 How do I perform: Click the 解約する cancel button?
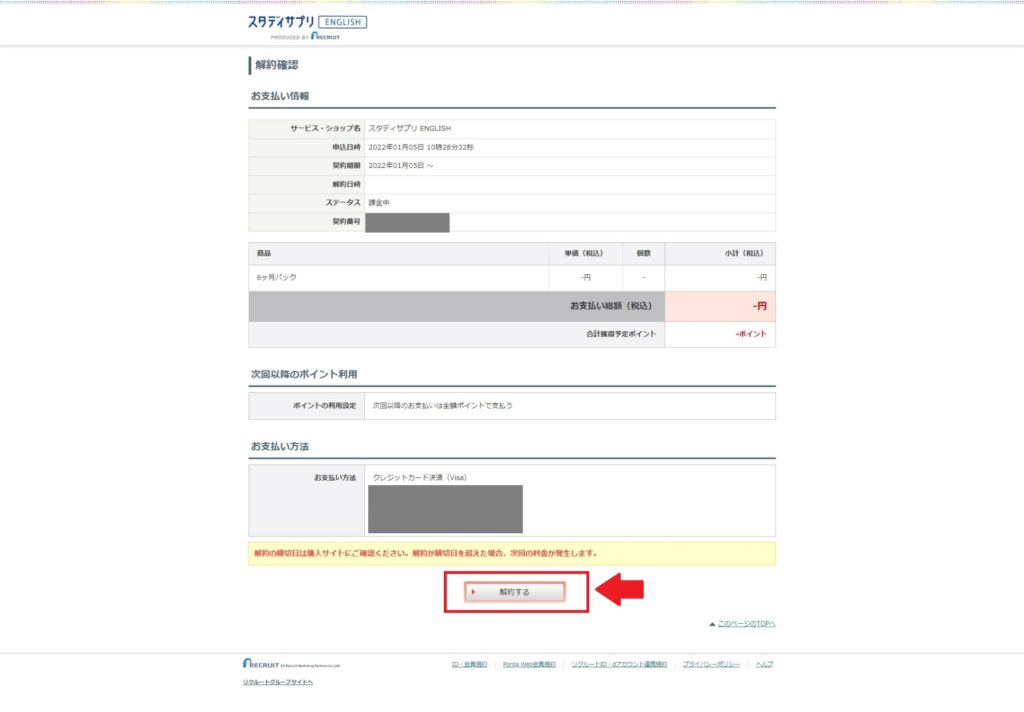pyautogui.click(x=515, y=592)
